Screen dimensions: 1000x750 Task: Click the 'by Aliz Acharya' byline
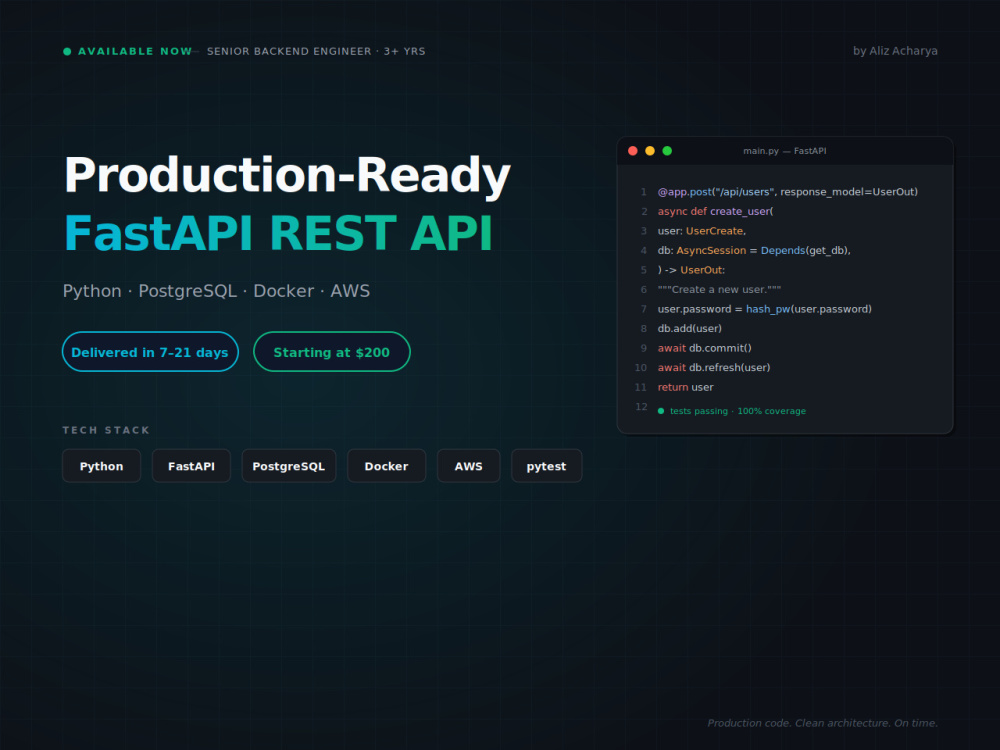click(x=895, y=51)
